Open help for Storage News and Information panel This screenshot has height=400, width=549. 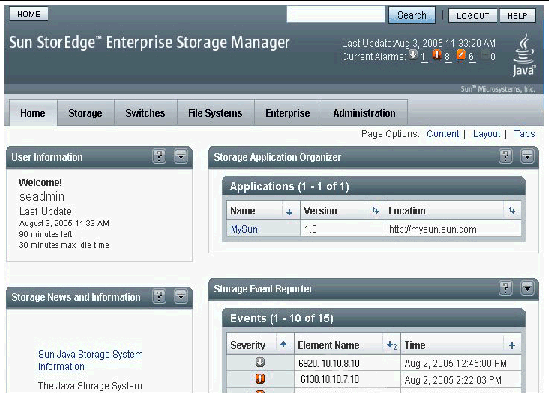[x=159, y=296]
